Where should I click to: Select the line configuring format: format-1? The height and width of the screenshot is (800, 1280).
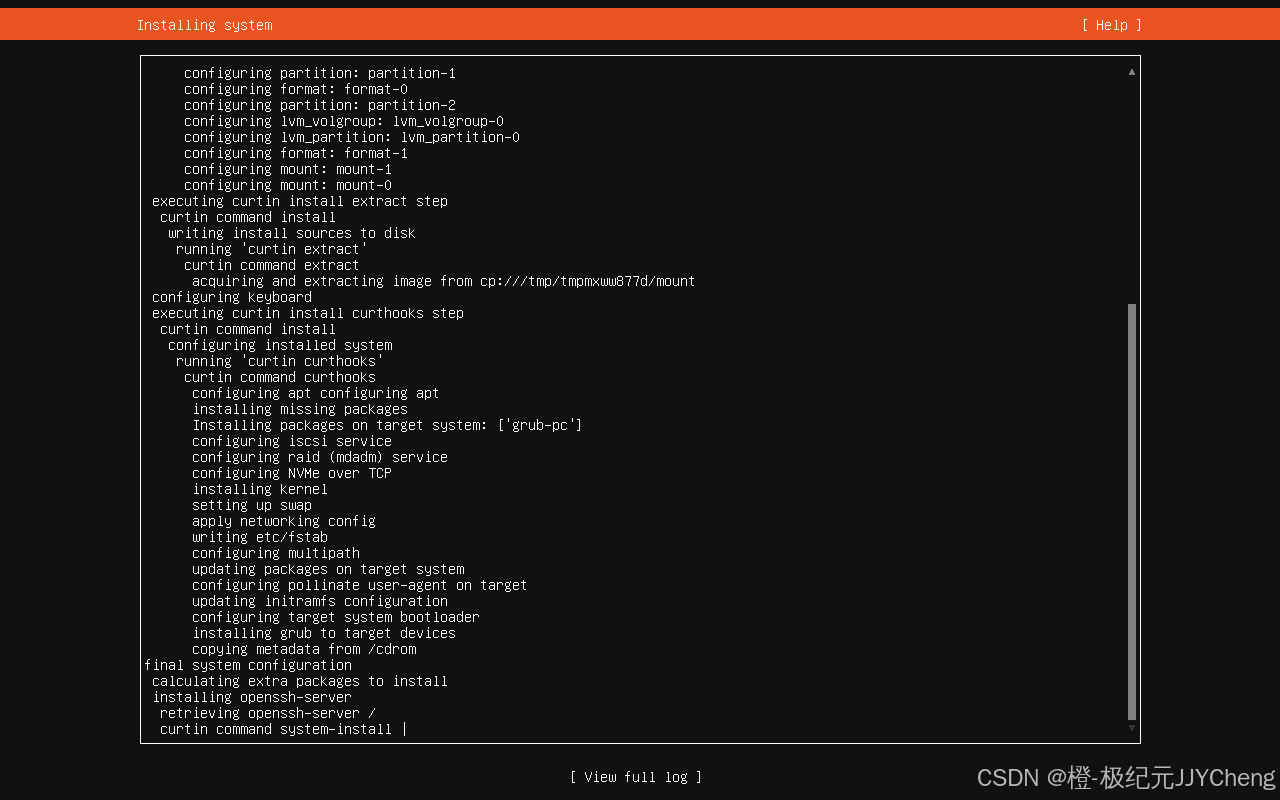point(296,153)
